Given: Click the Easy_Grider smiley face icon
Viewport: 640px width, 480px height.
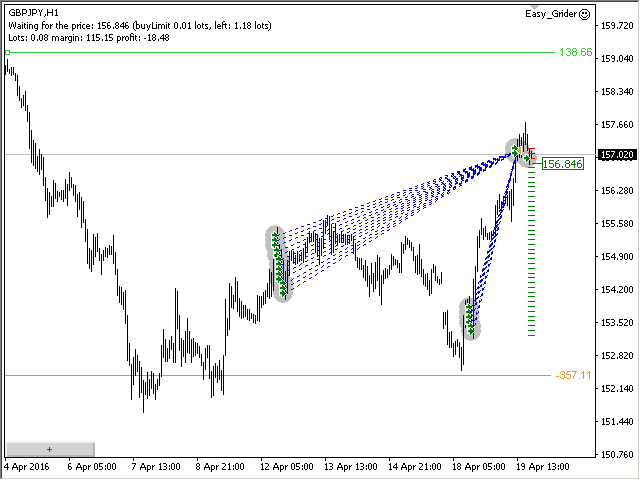Looking at the screenshot, I should (x=585, y=14).
